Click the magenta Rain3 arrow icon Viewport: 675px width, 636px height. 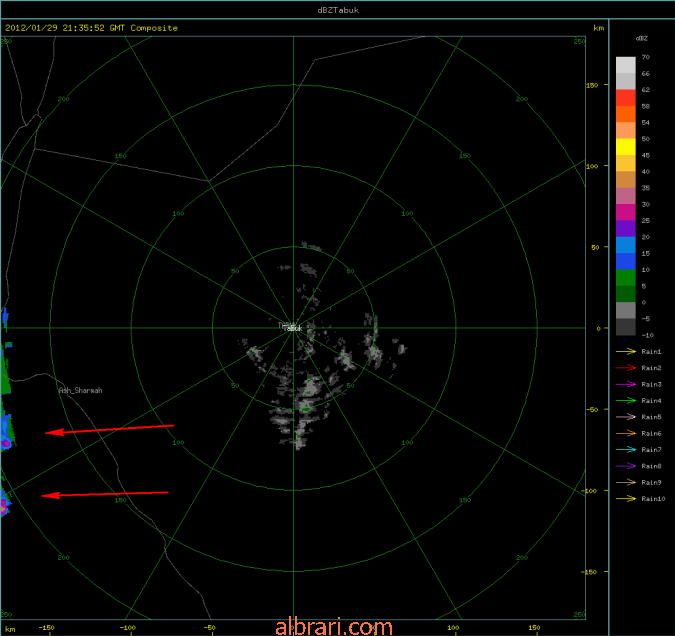626,384
